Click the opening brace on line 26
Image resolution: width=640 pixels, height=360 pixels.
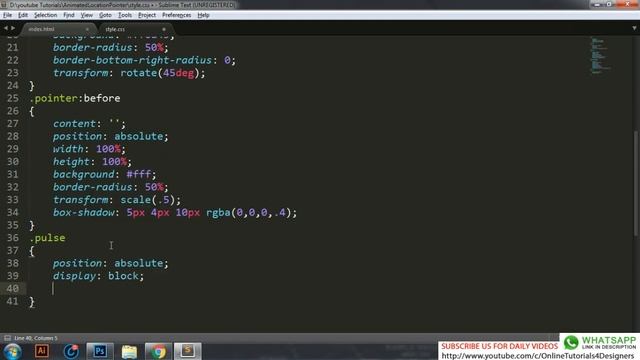coord(32,111)
